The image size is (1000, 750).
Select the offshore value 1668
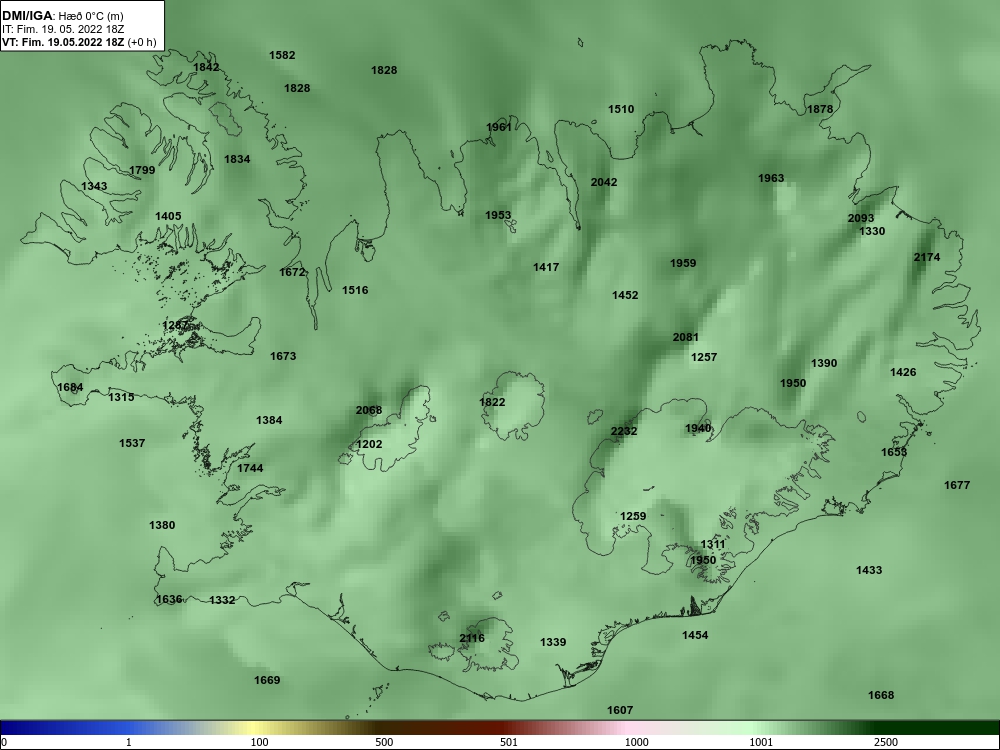click(x=881, y=695)
